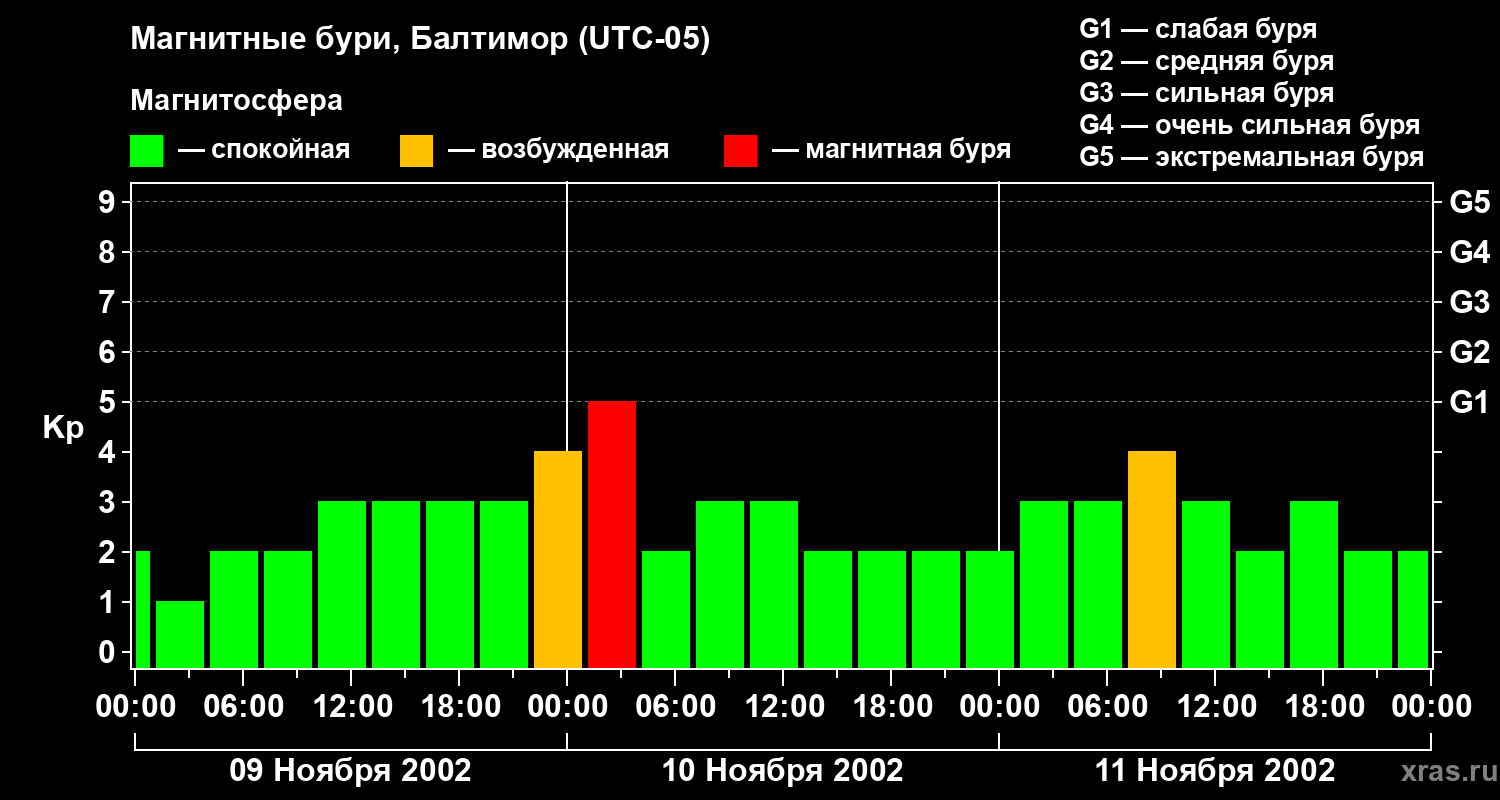
Task: Click the orange 'возбужденная' legend swatch
Action: pyautogui.click(x=416, y=151)
